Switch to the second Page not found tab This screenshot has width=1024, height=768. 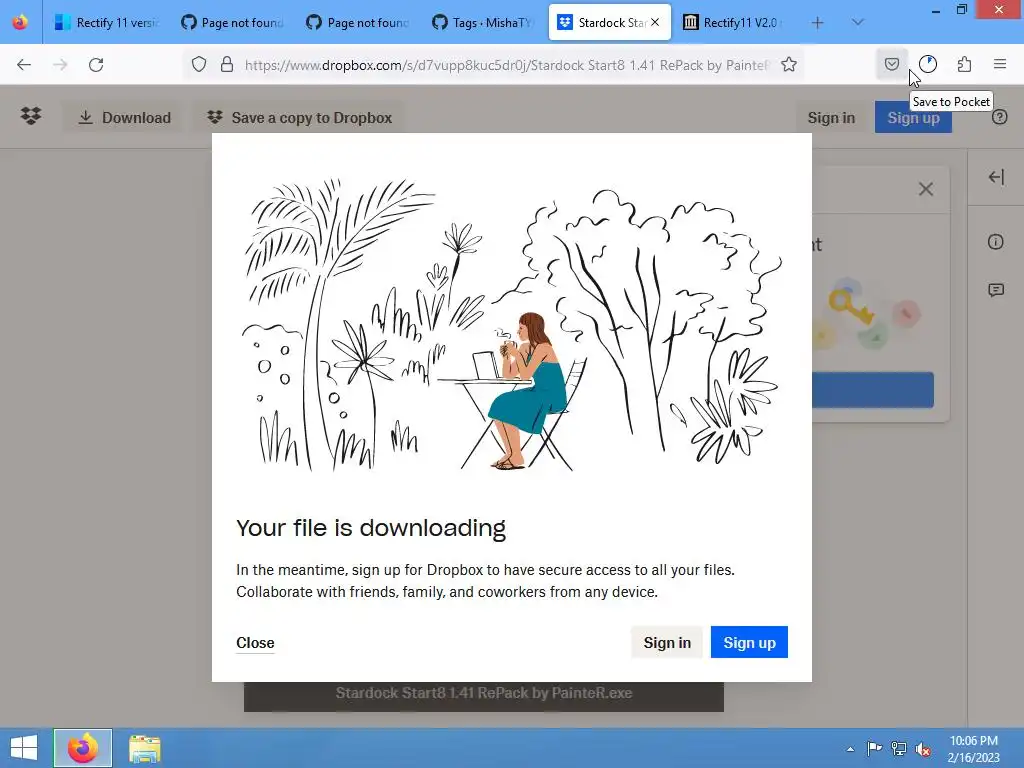tap(358, 23)
